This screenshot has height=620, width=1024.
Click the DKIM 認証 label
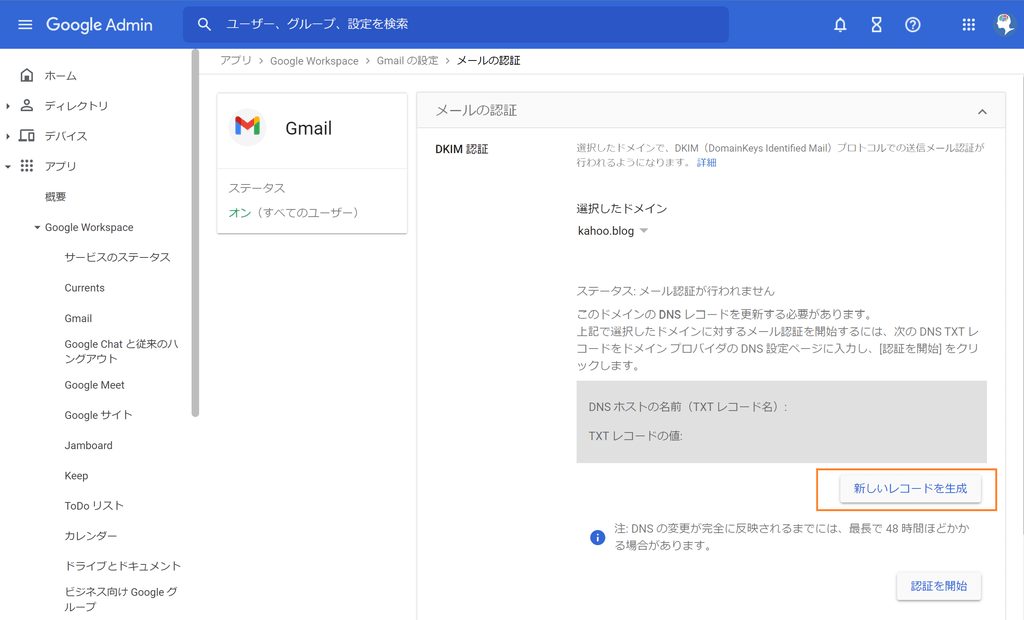point(462,150)
